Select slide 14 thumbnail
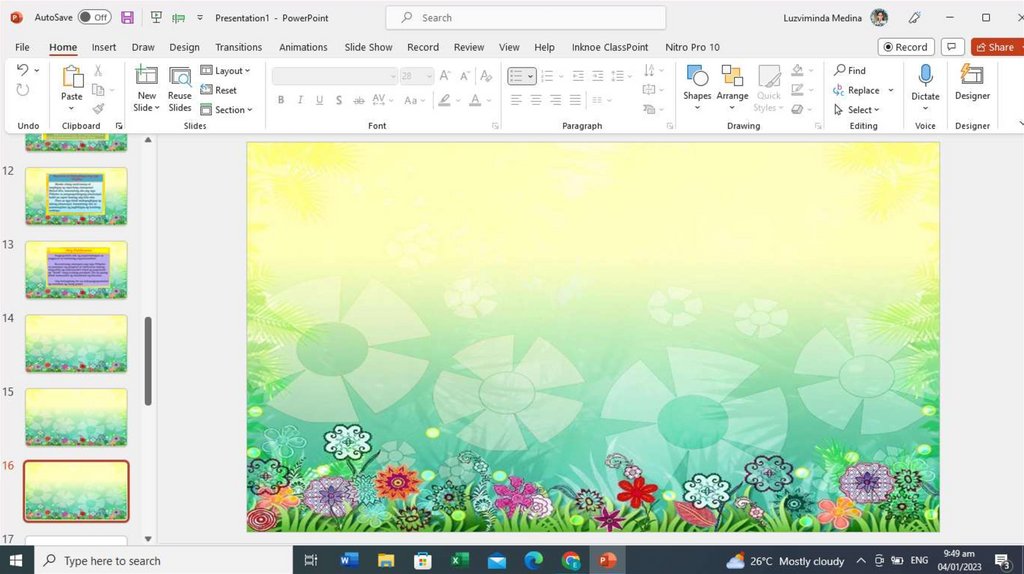 tap(76, 343)
